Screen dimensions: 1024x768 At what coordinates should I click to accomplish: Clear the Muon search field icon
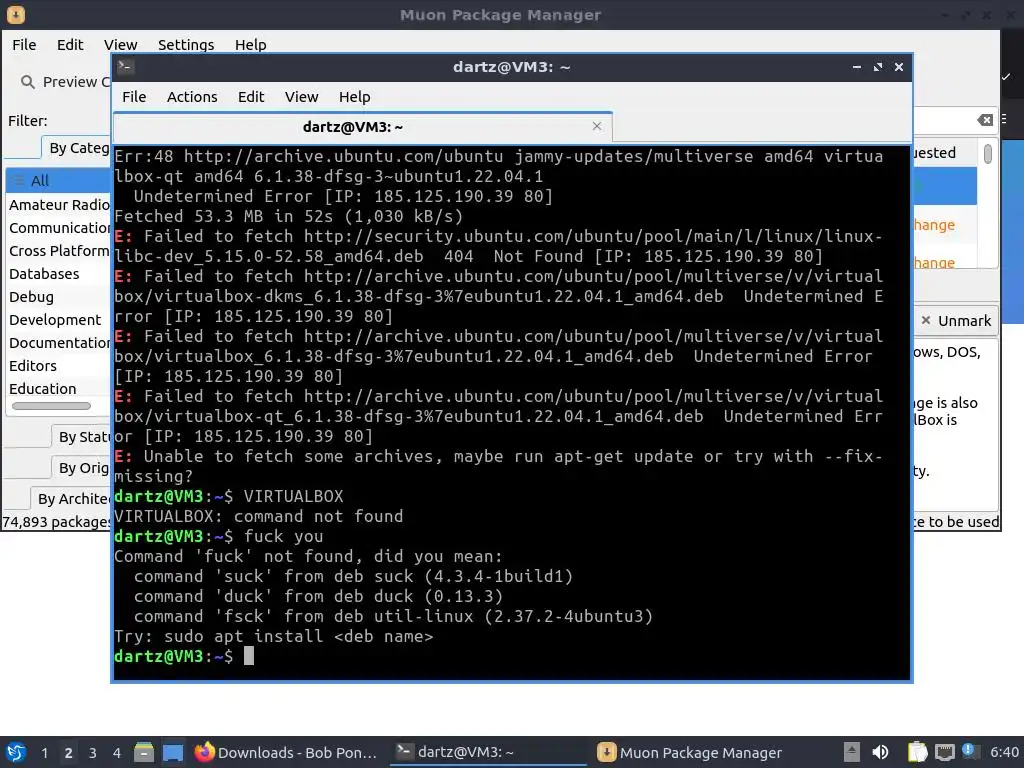pos(985,120)
